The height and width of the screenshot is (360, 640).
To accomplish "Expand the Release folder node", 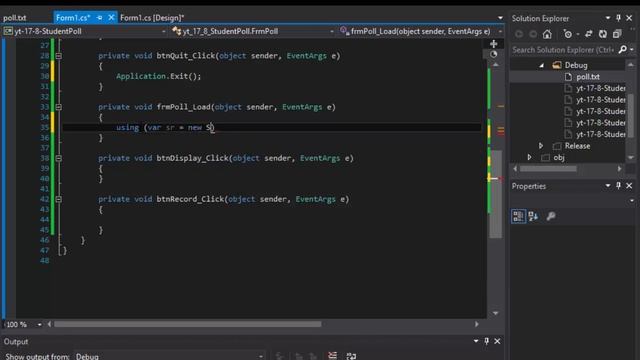I will (541, 146).
